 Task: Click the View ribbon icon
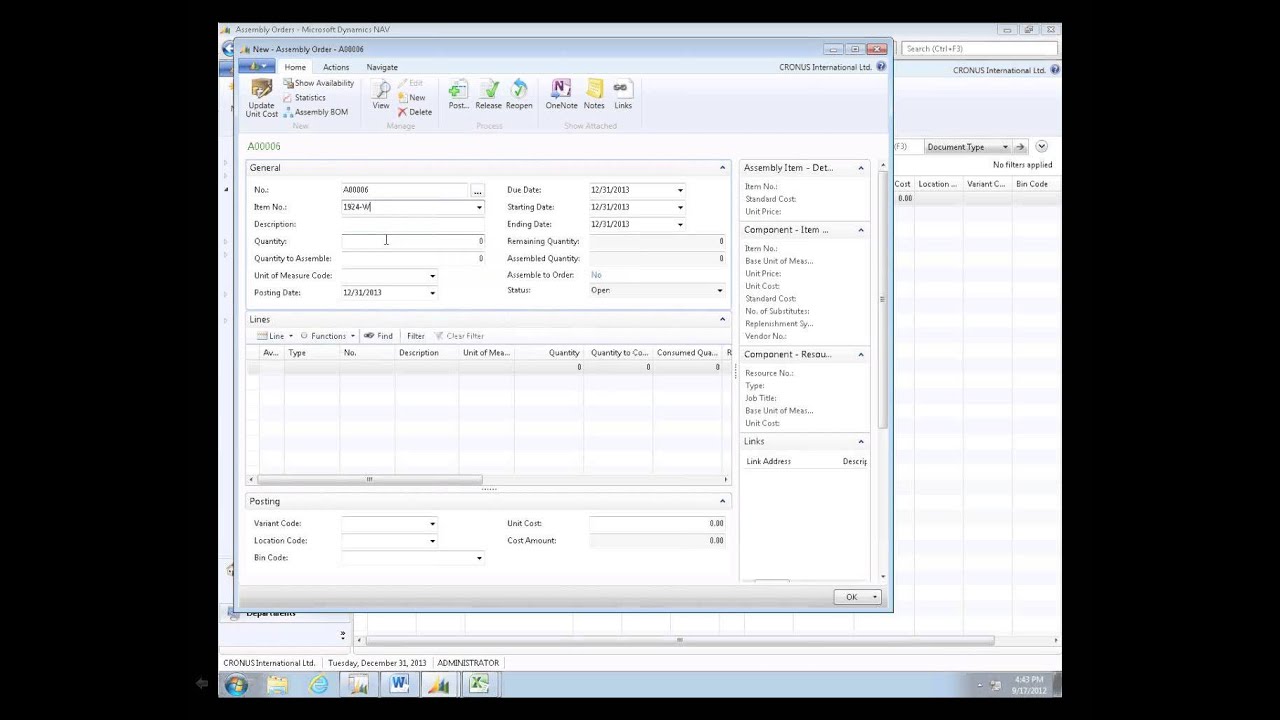pyautogui.click(x=381, y=95)
